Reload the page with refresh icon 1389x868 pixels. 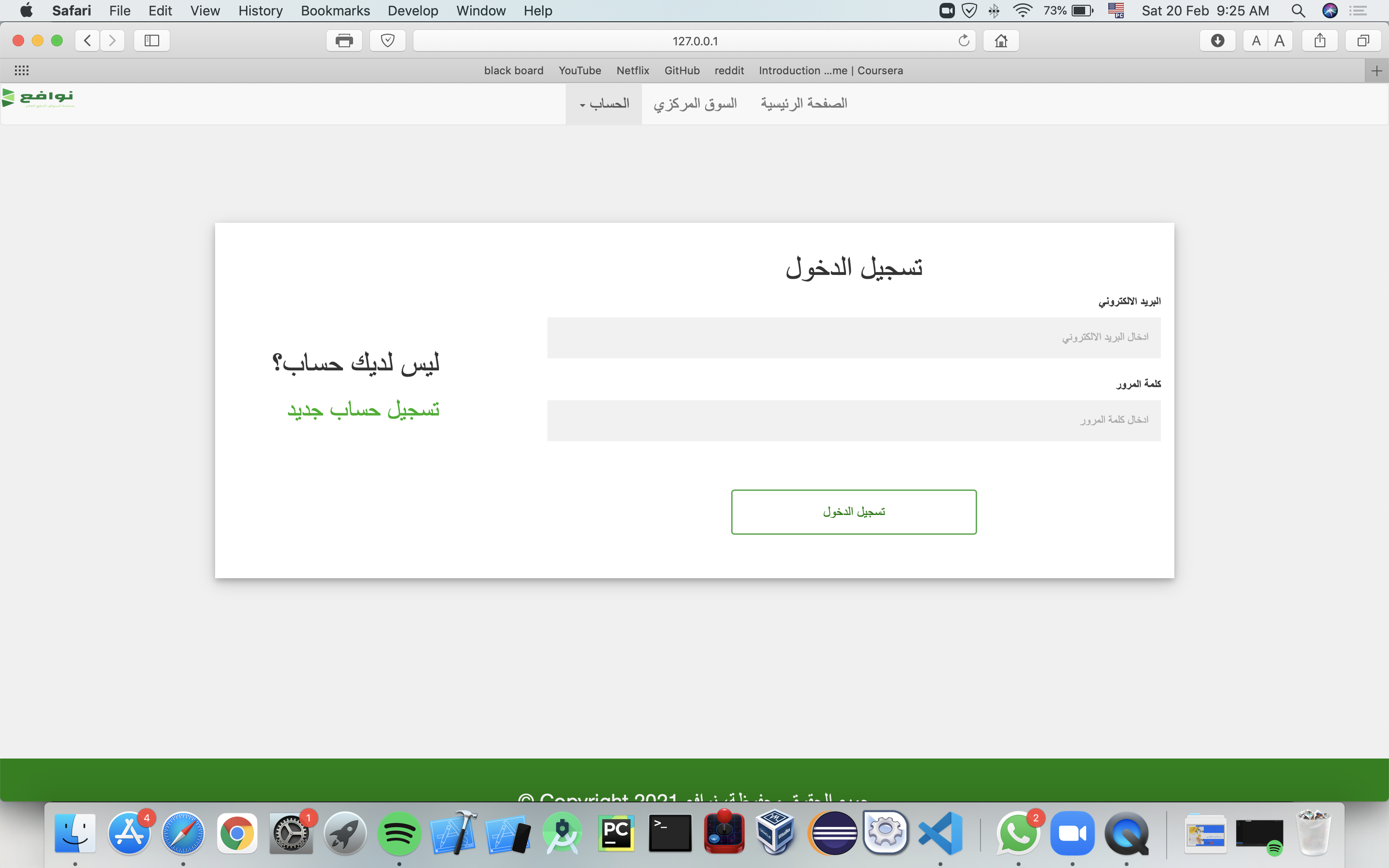point(964,41)
